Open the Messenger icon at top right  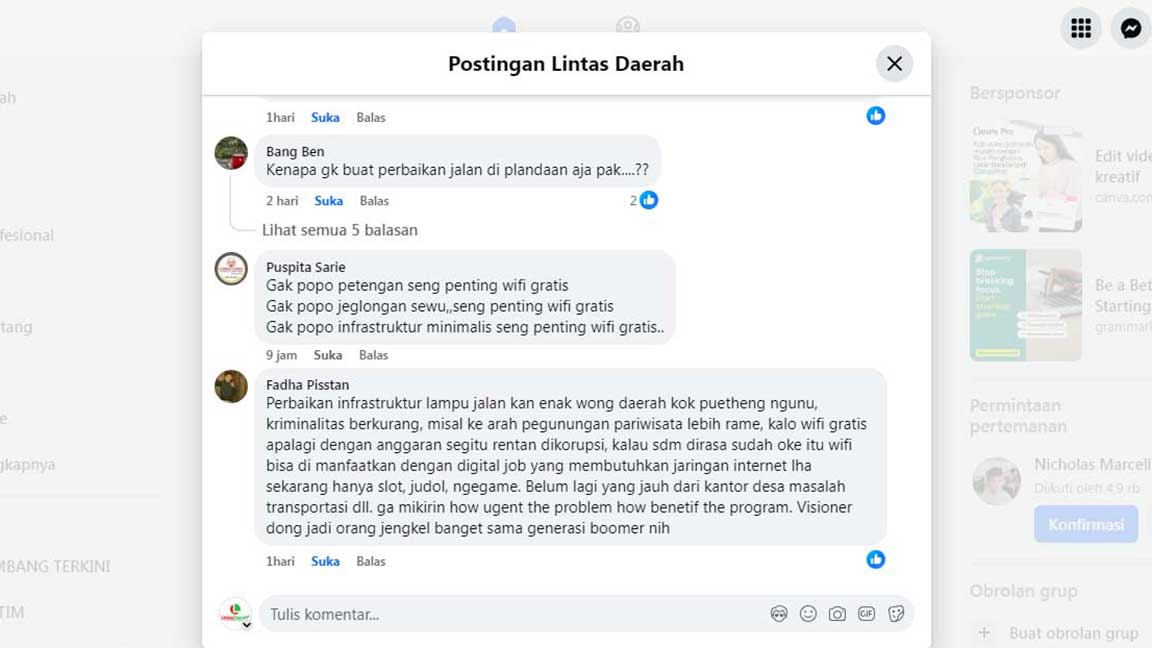click(x=1131, y=28)
